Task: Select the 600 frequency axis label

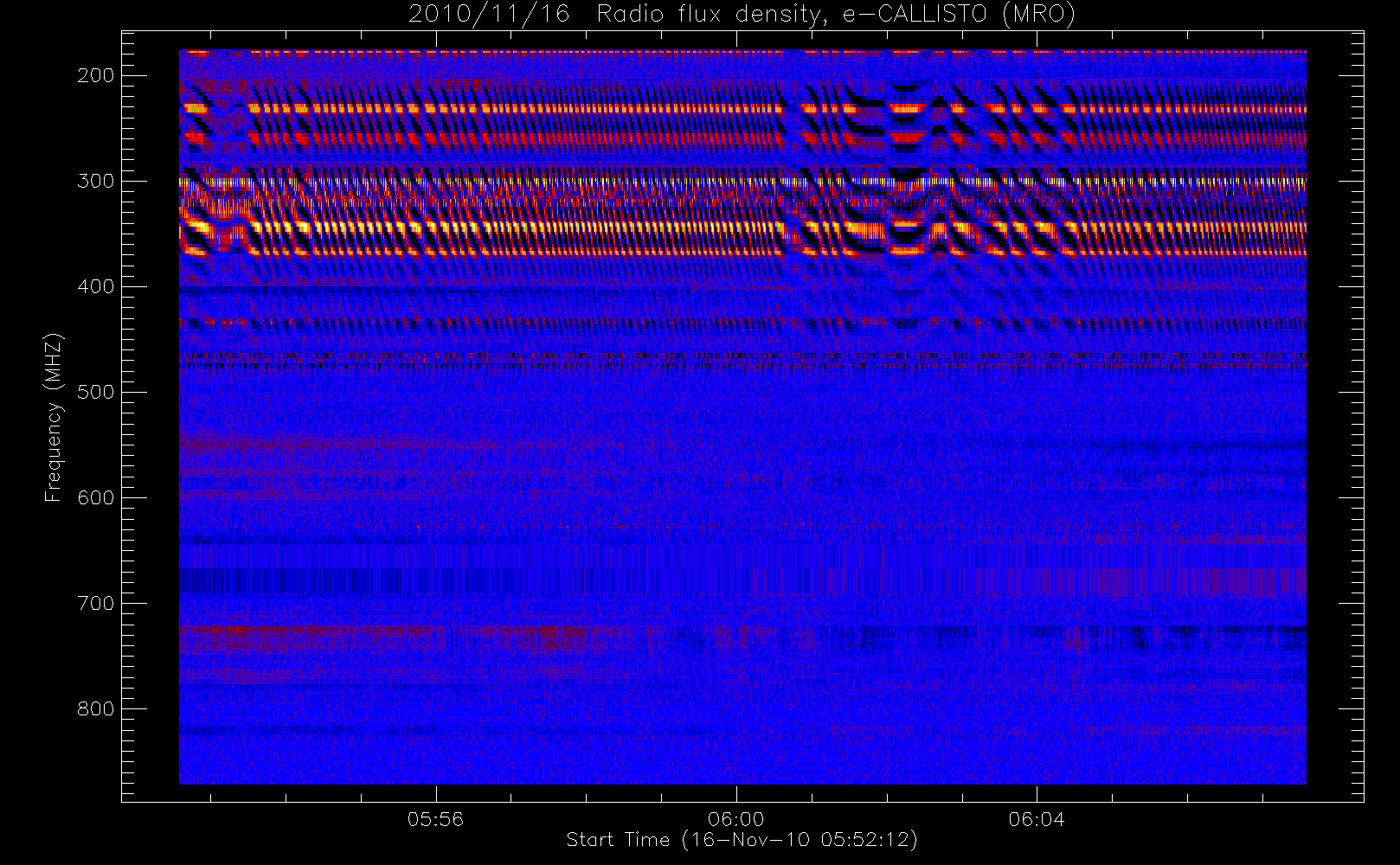Action: (95, 497)
